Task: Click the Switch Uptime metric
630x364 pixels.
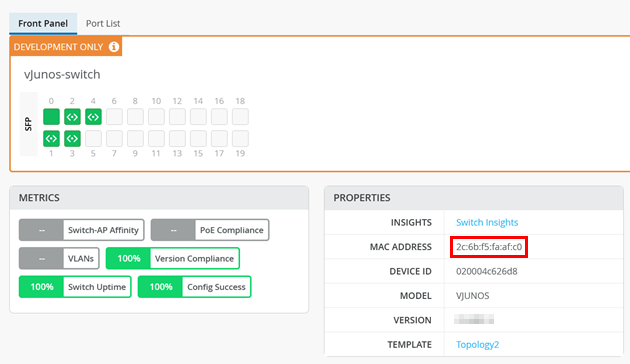Action: click(75, 286)
